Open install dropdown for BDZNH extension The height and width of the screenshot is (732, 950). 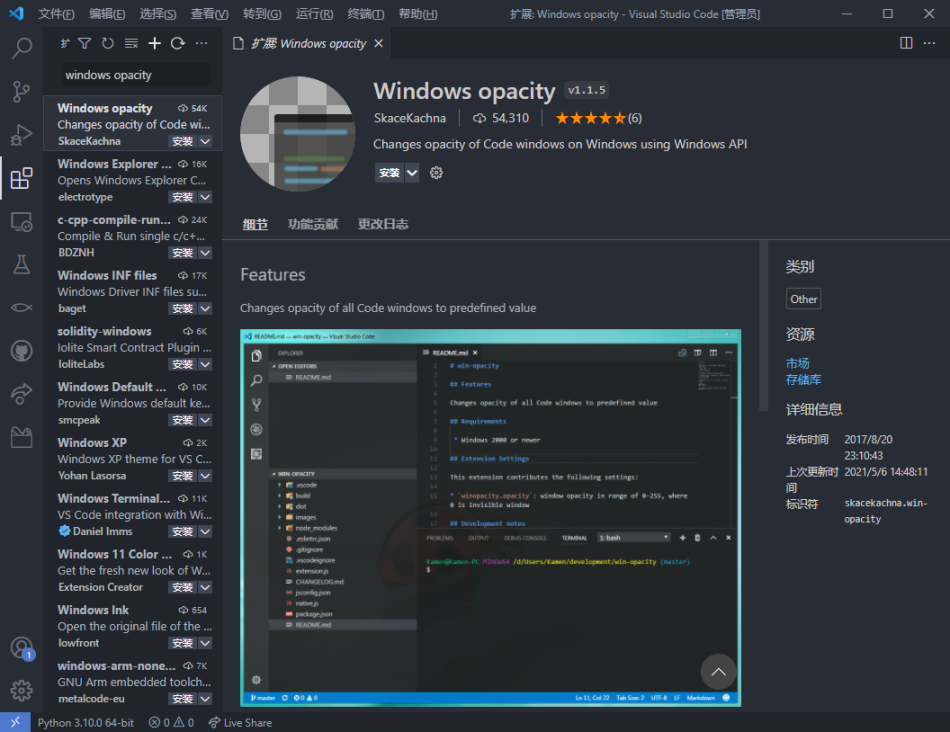click(206, 253)
